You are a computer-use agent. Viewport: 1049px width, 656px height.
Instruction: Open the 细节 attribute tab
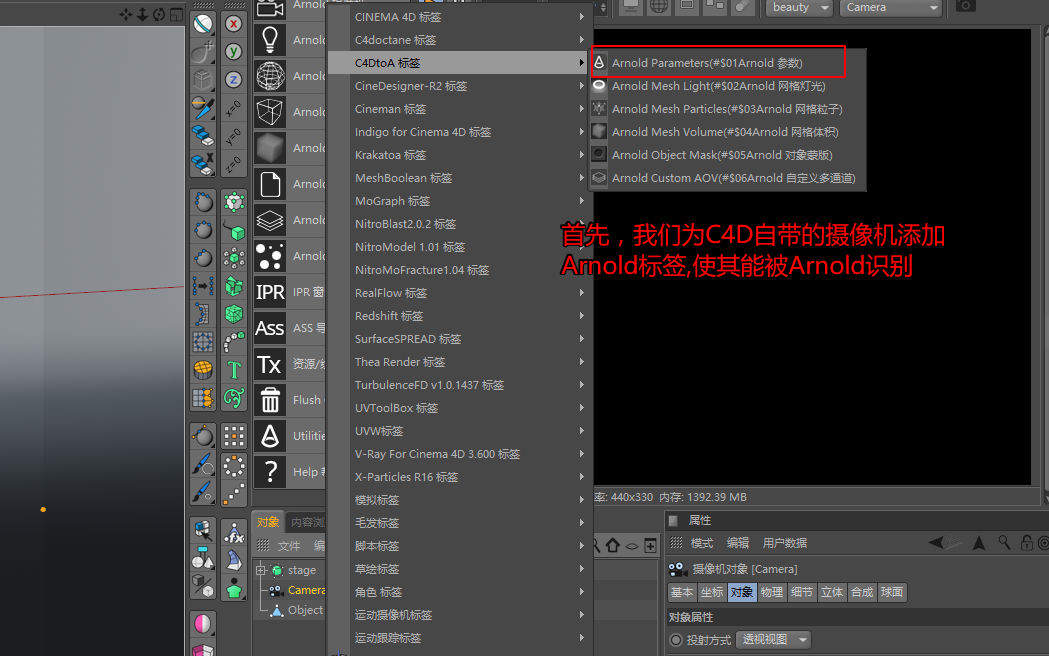(801, 592)
